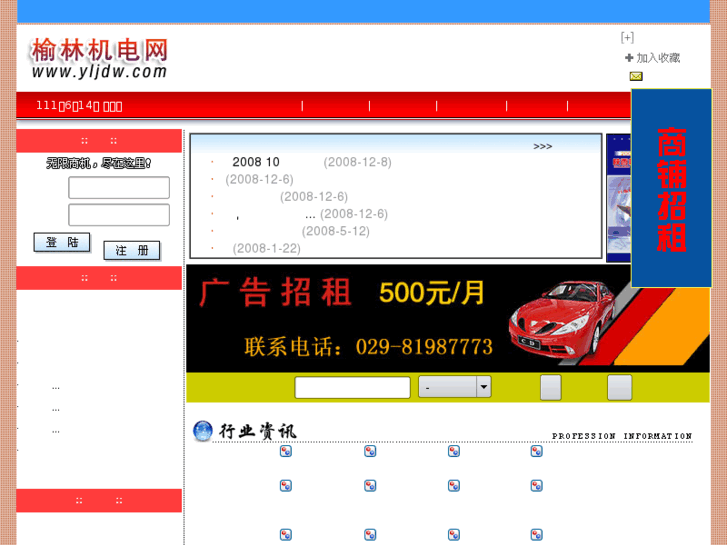Open the >>> more link in the news box
The width and height of the screenshot is (727, 545).
[x=542, y=147]
